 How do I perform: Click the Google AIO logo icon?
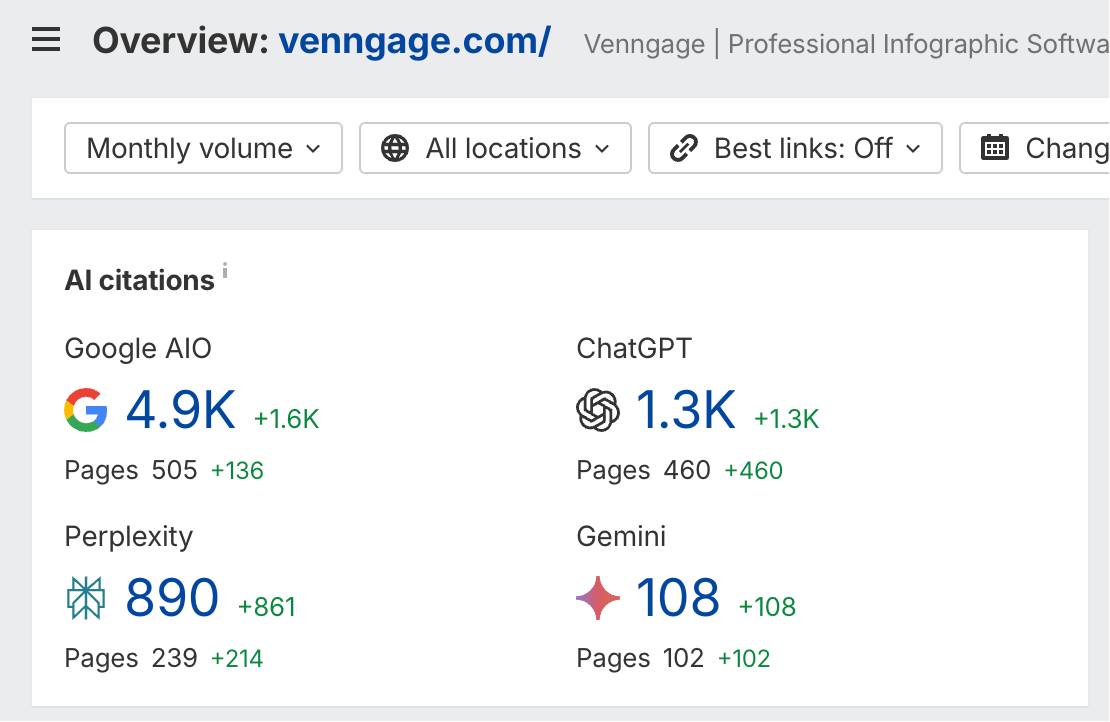86,410
